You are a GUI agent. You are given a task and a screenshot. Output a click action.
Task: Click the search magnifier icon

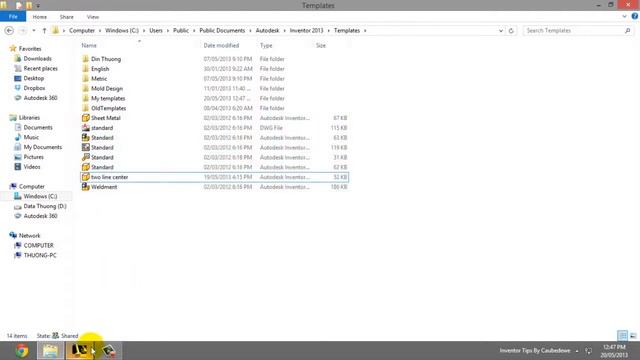tap(627, 31)
